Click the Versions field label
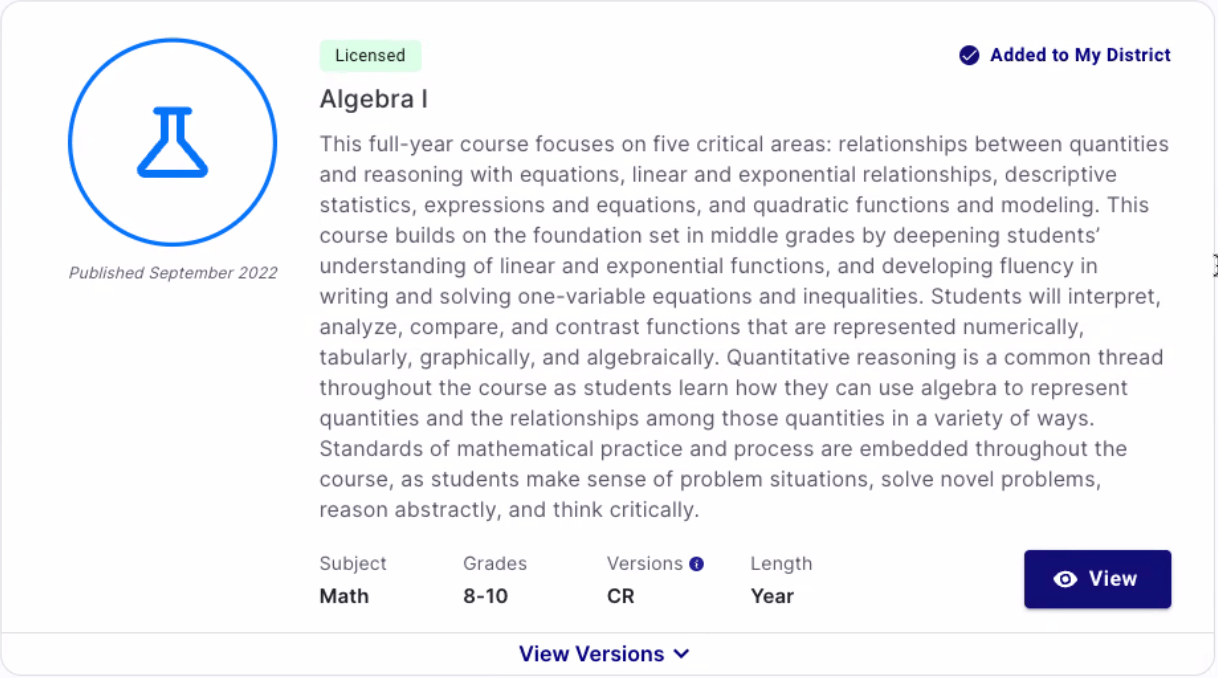Screen dimensions: 1218x678 click(x=645, y=564)
